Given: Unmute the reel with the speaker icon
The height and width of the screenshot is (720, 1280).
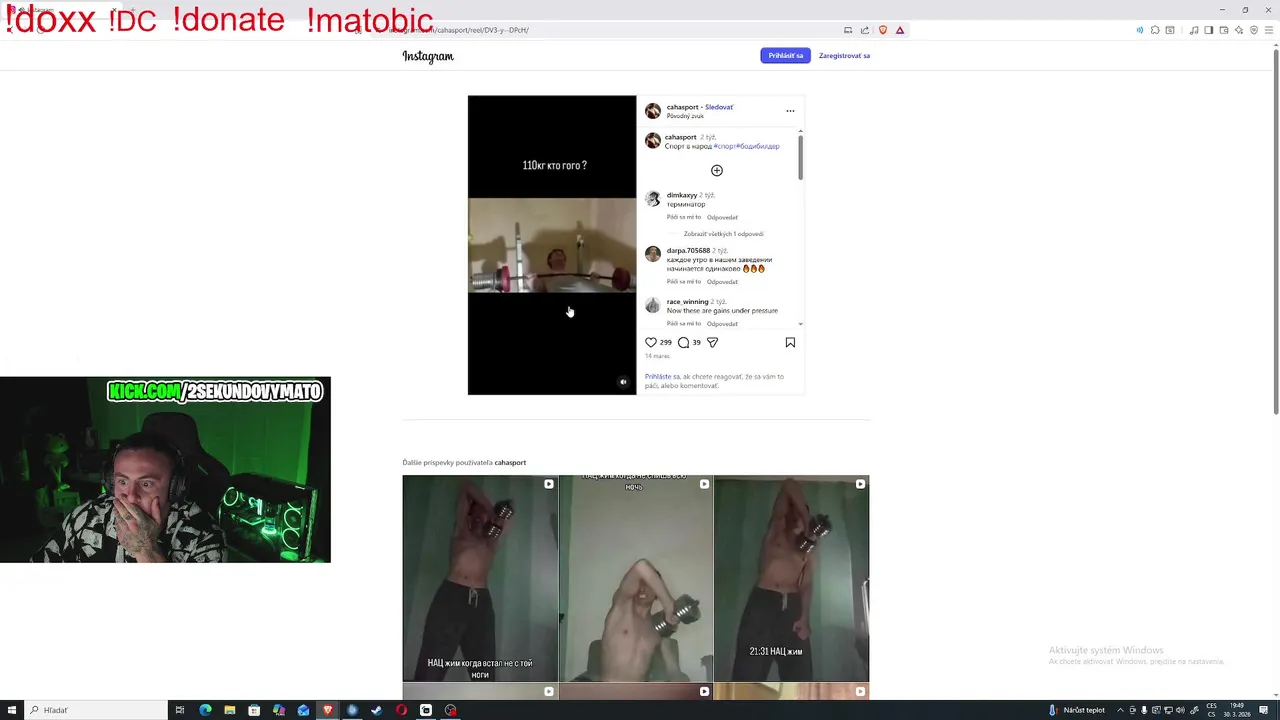Looking at the screenshot, I should point(623,382).
